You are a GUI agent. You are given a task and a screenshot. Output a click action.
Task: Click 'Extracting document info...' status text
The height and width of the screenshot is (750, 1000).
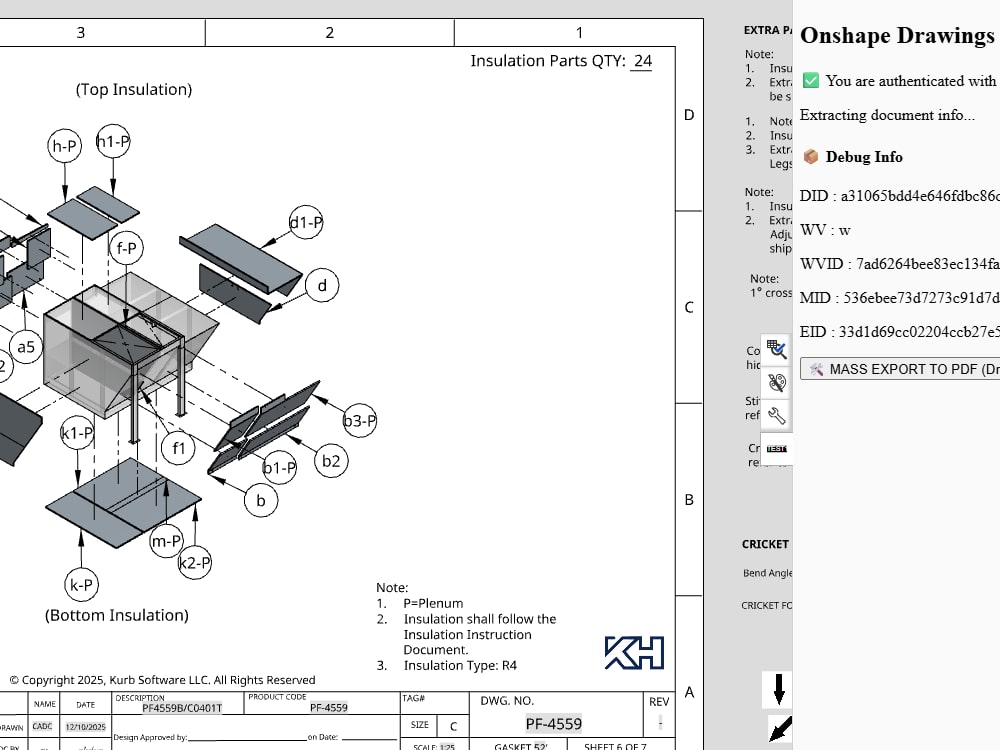coord(887,115)
